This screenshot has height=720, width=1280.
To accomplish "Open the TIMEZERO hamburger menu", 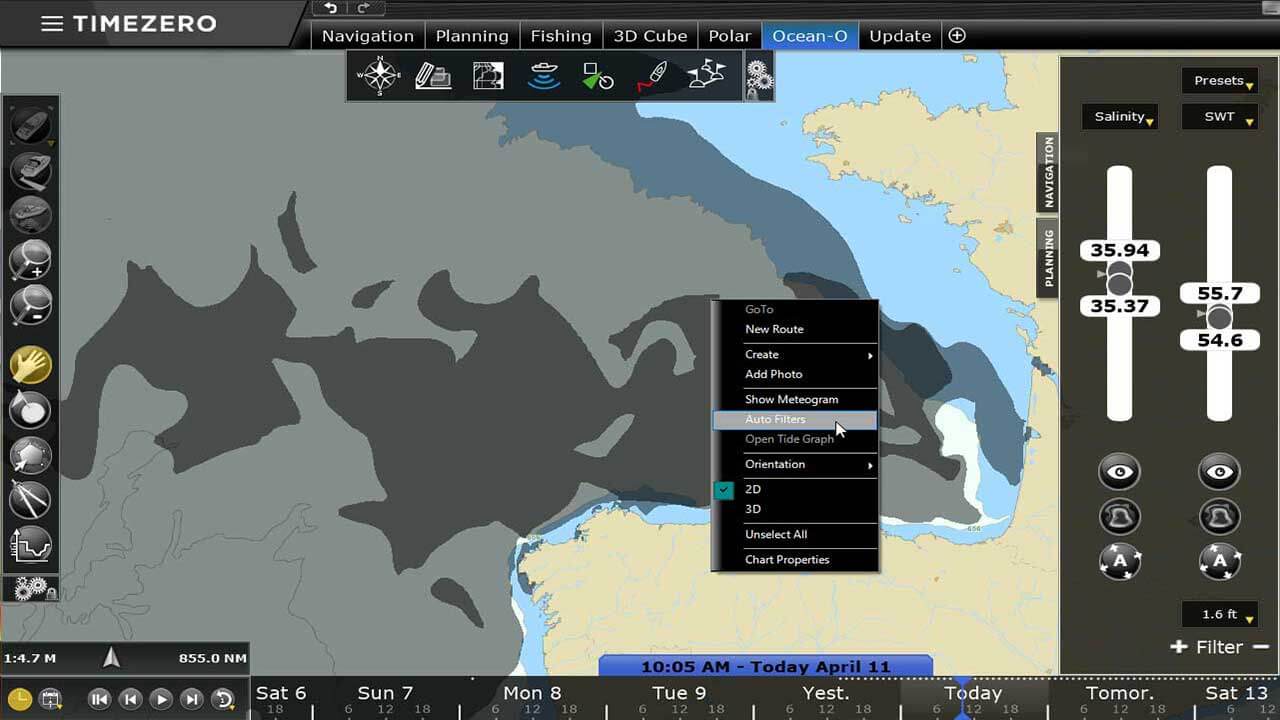I will (x=52, y=24).
